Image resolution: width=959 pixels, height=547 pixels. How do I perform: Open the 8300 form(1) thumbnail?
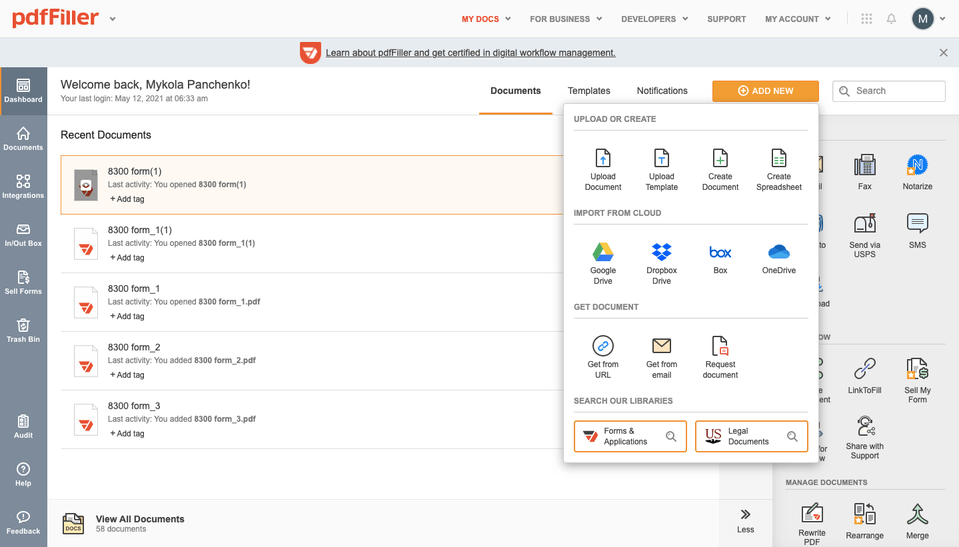pos(86,185)
